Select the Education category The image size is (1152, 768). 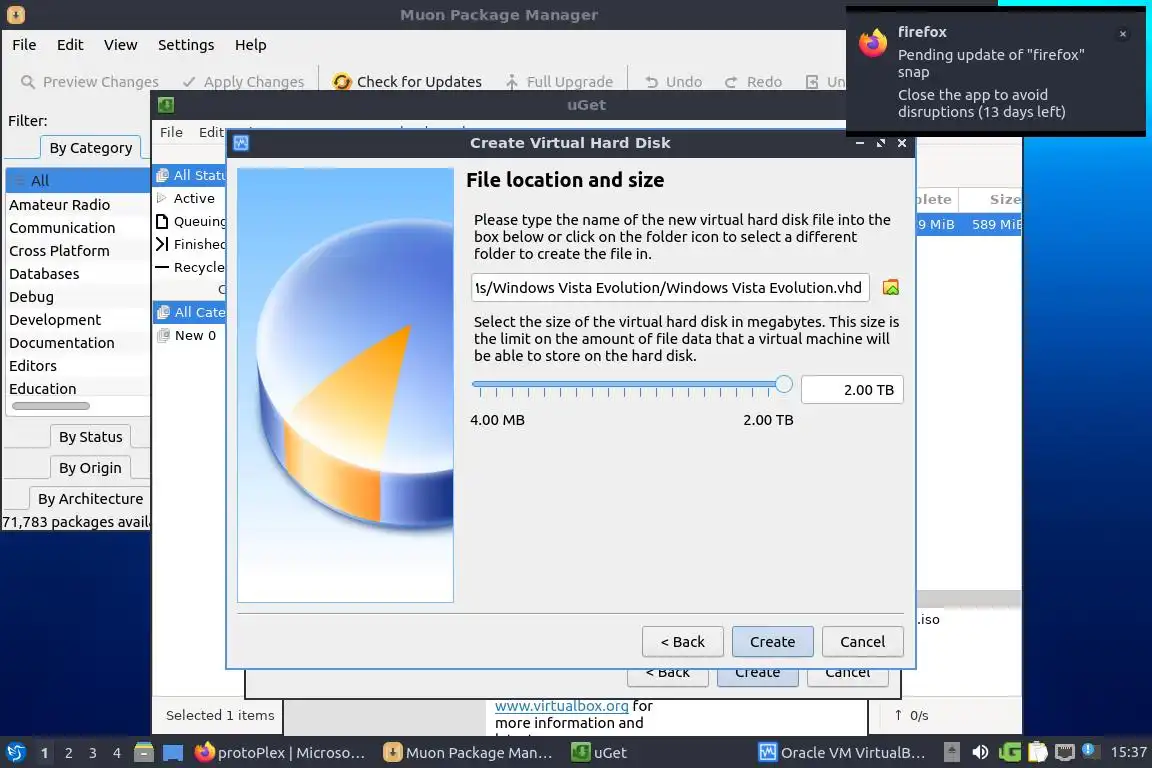[78, 388]
